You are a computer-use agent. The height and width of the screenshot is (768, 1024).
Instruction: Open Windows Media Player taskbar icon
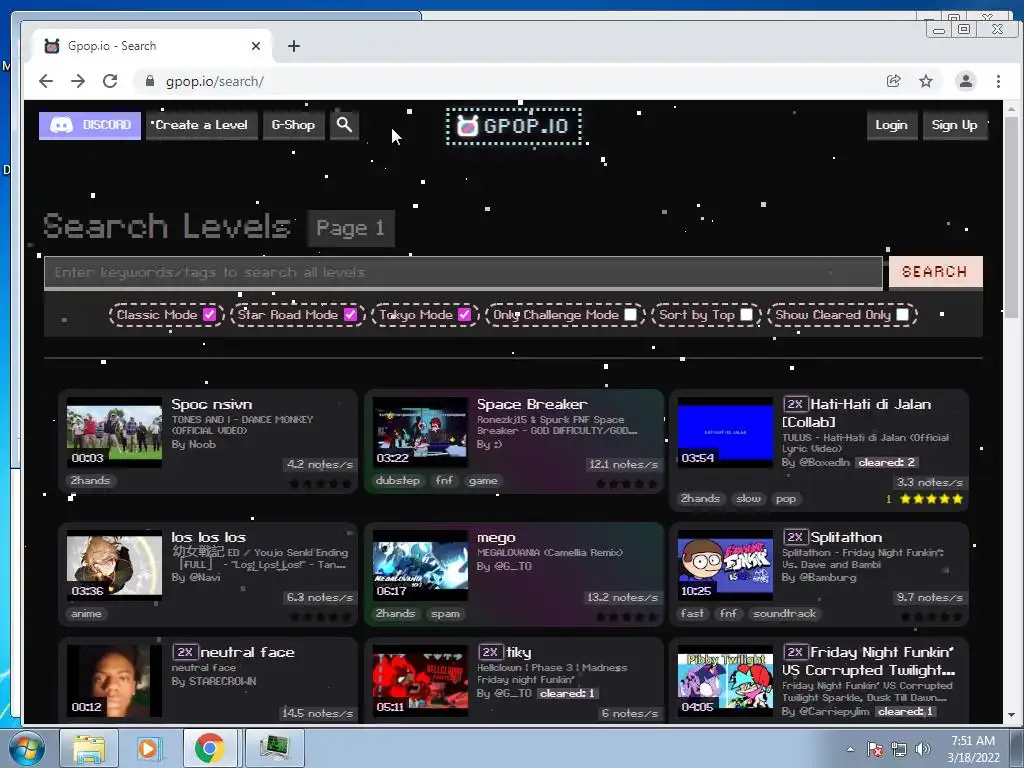point(148,748)
